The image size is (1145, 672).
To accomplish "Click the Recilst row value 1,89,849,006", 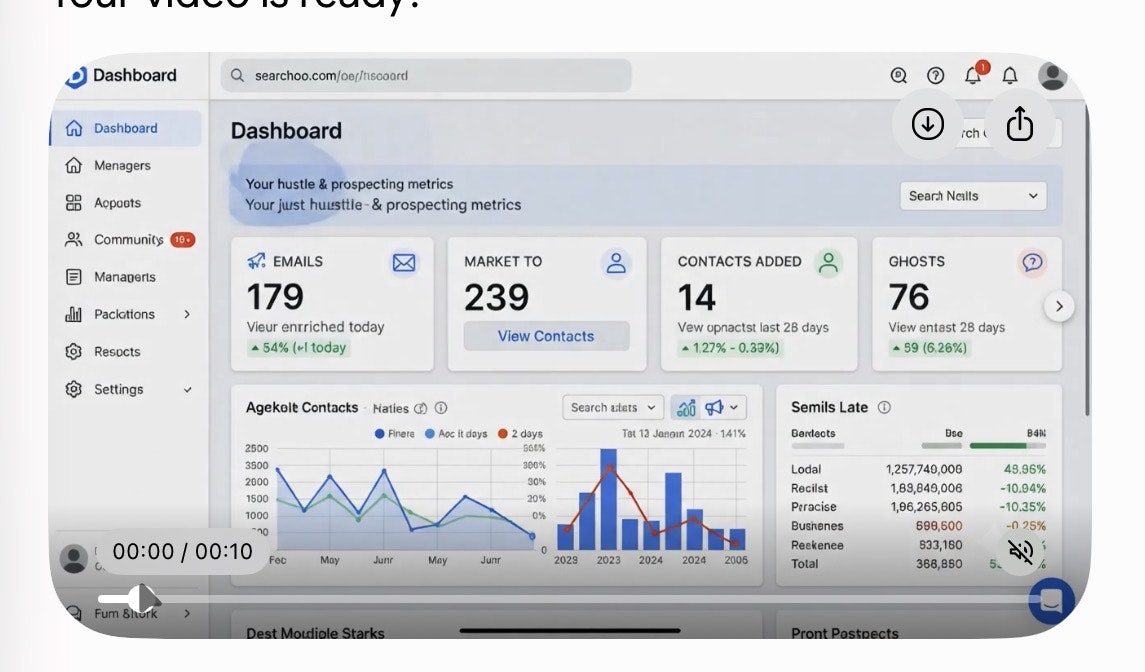I will (x=926, y=488).
